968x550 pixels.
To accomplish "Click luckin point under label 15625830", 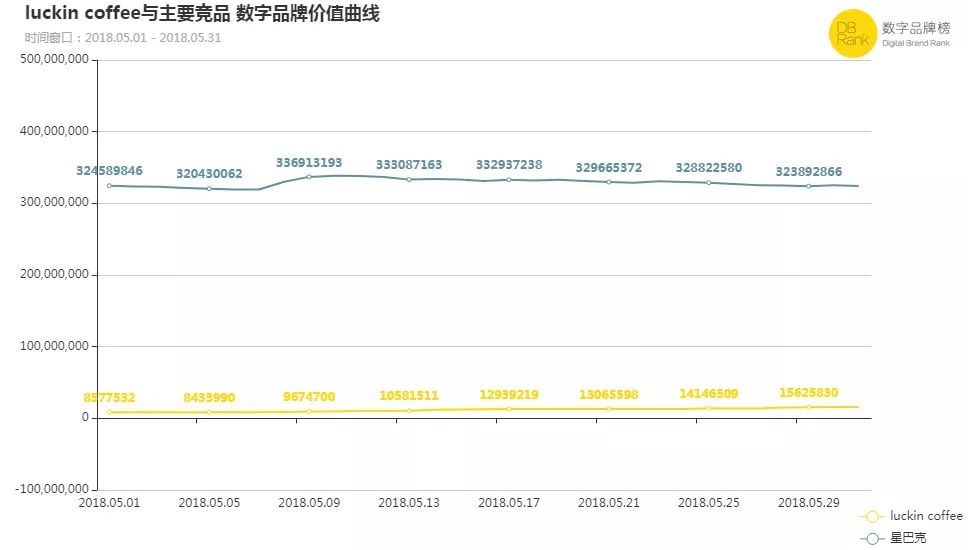I will [809, 407].
